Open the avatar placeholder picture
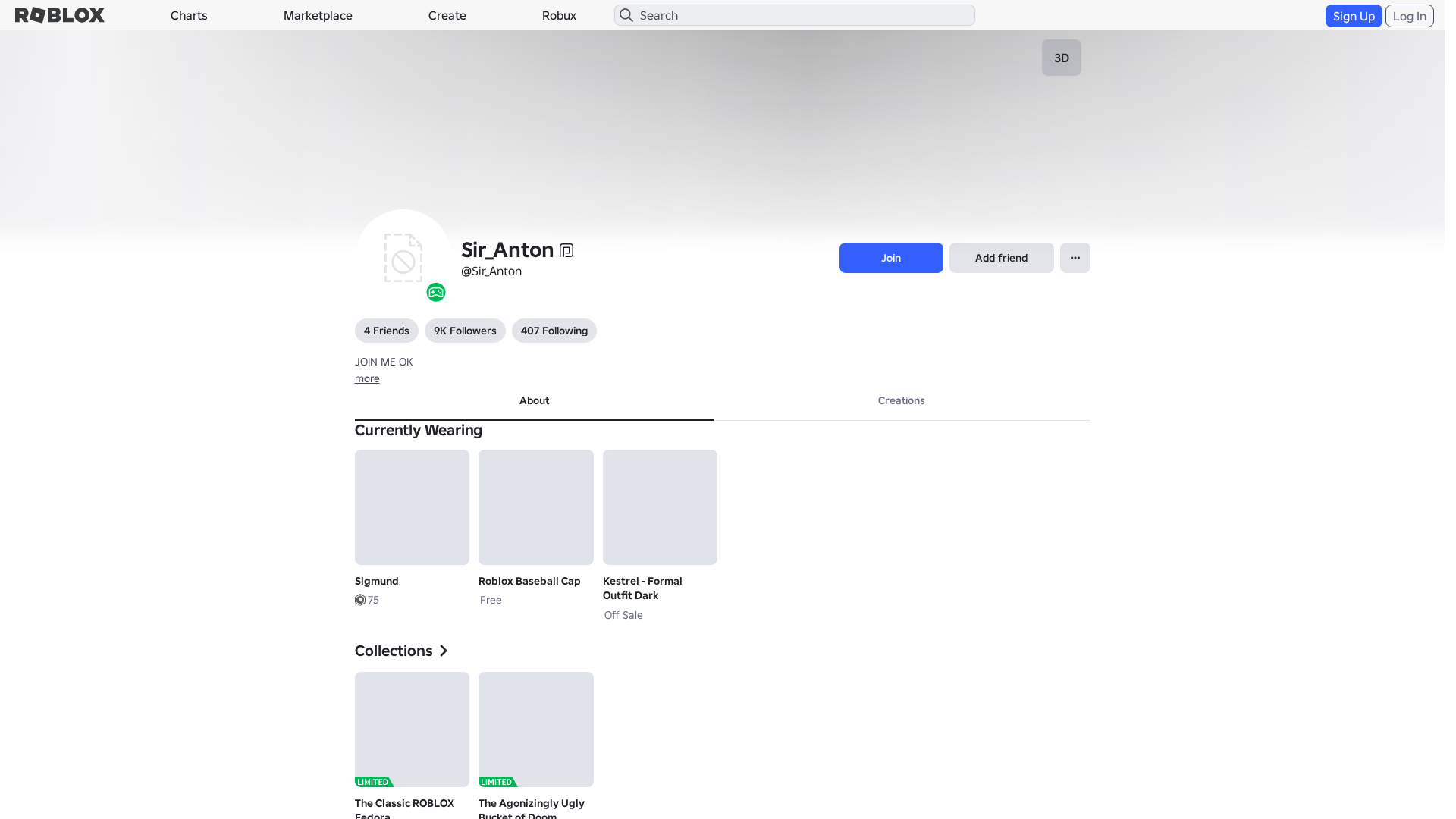Screen dimensions: 1456x819 (x=403, y=258)
